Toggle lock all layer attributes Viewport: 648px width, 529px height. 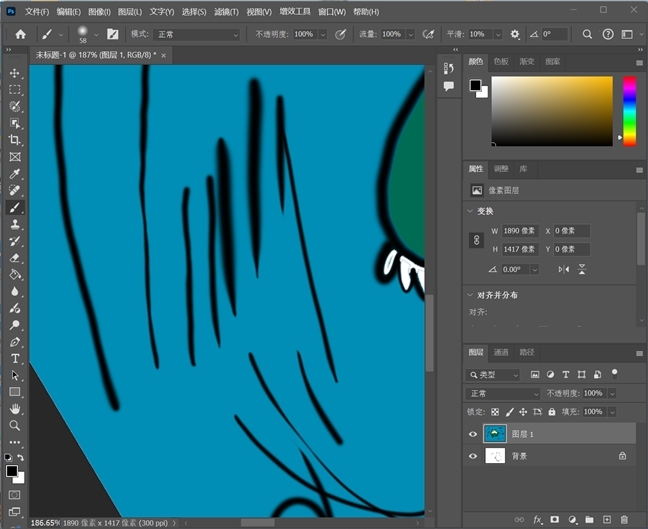pos(552,412)
